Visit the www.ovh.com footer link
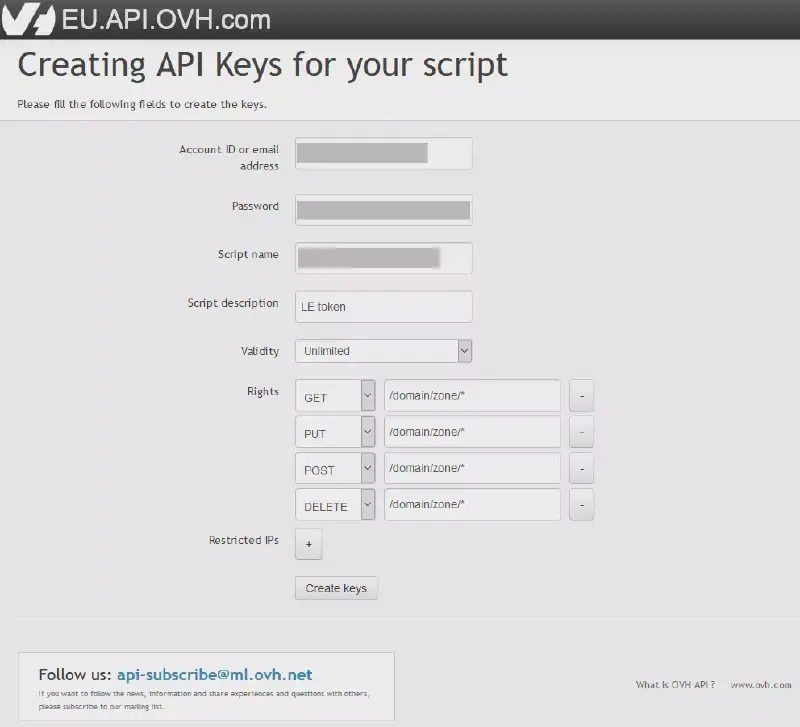 (761, 685)
